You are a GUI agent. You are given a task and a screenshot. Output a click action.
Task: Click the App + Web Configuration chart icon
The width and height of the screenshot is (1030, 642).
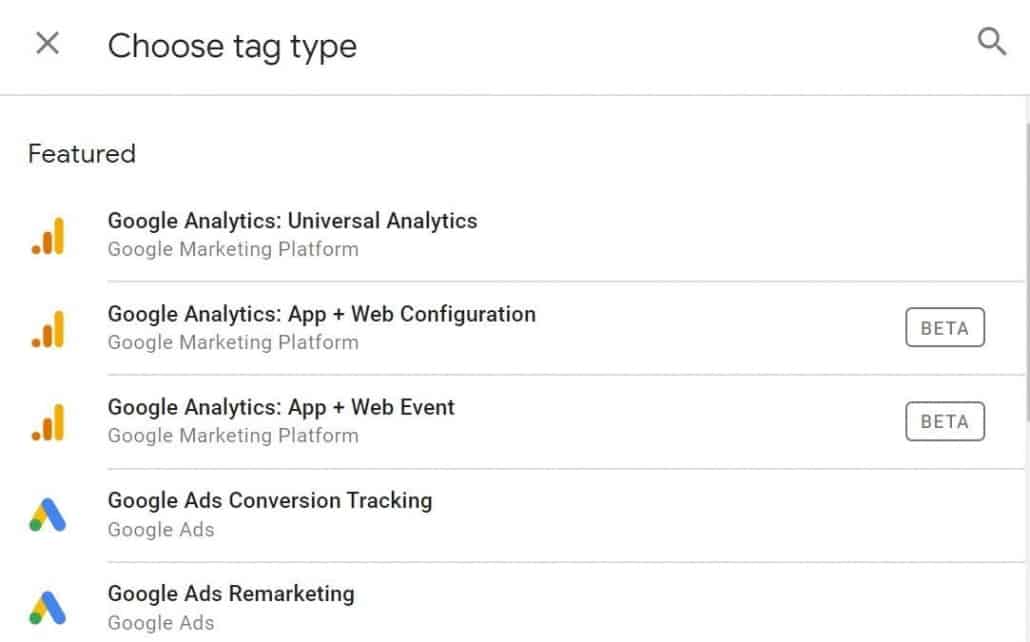(48, 329)
